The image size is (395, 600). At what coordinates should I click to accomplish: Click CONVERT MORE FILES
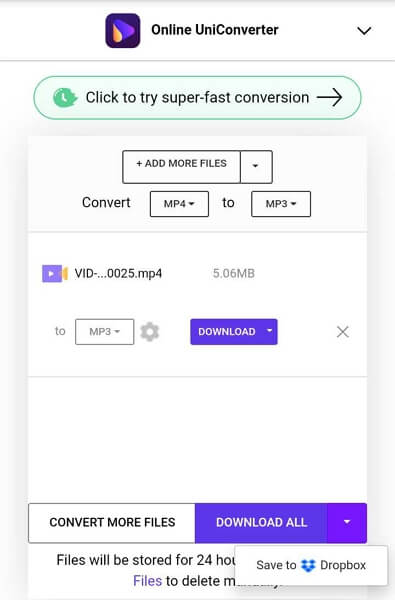pos(112,523)
